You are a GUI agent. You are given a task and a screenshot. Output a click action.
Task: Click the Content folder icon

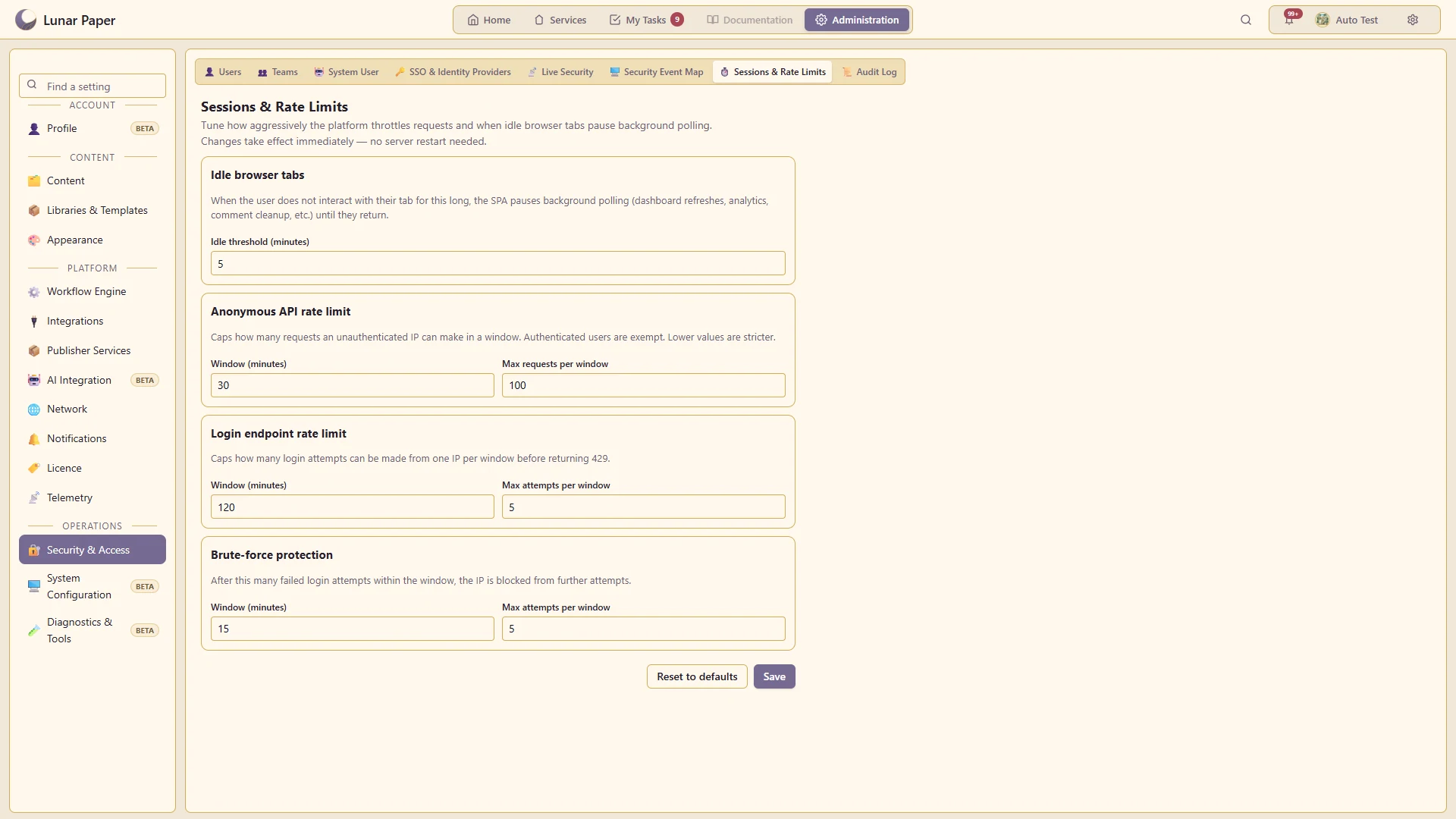34,181
